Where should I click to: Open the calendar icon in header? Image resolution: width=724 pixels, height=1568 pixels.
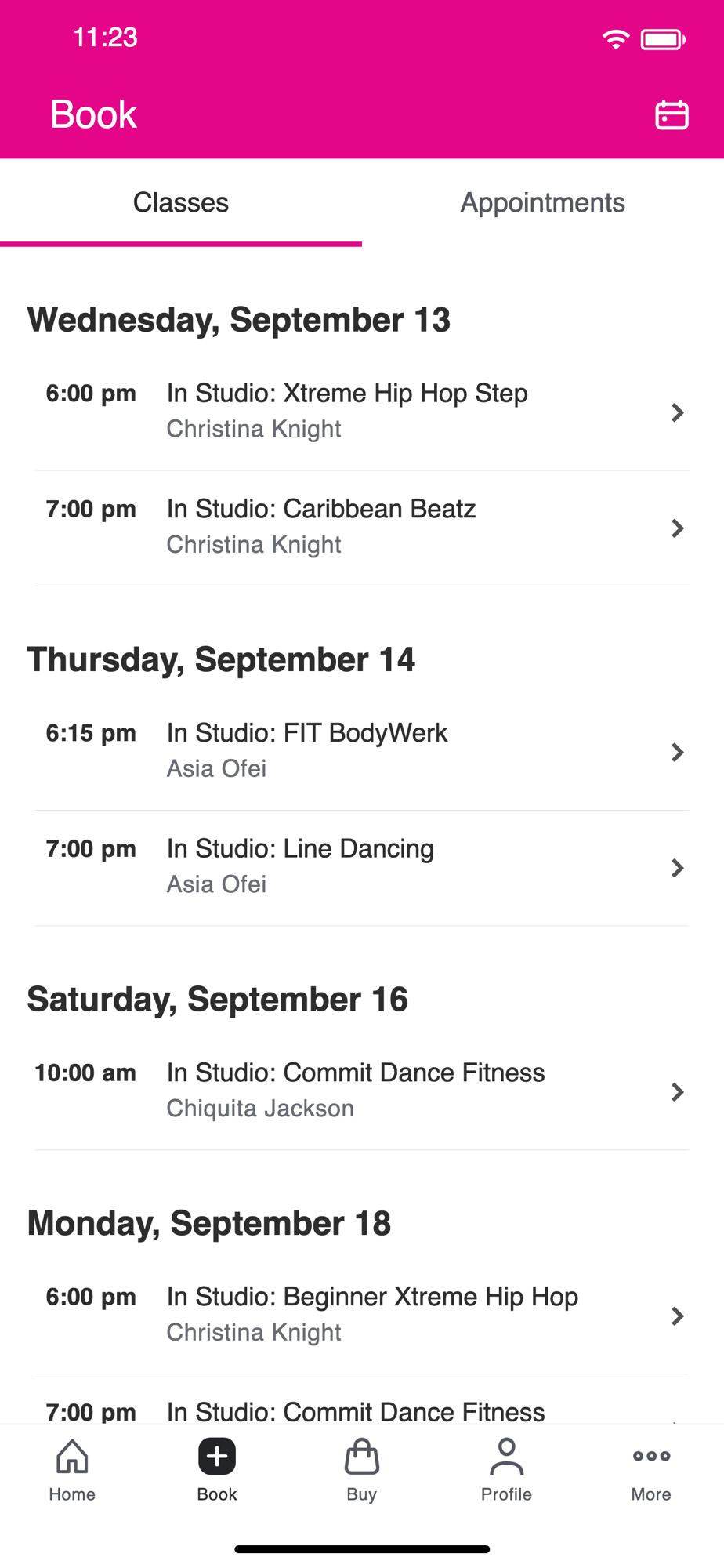click(x=672, y=114)
